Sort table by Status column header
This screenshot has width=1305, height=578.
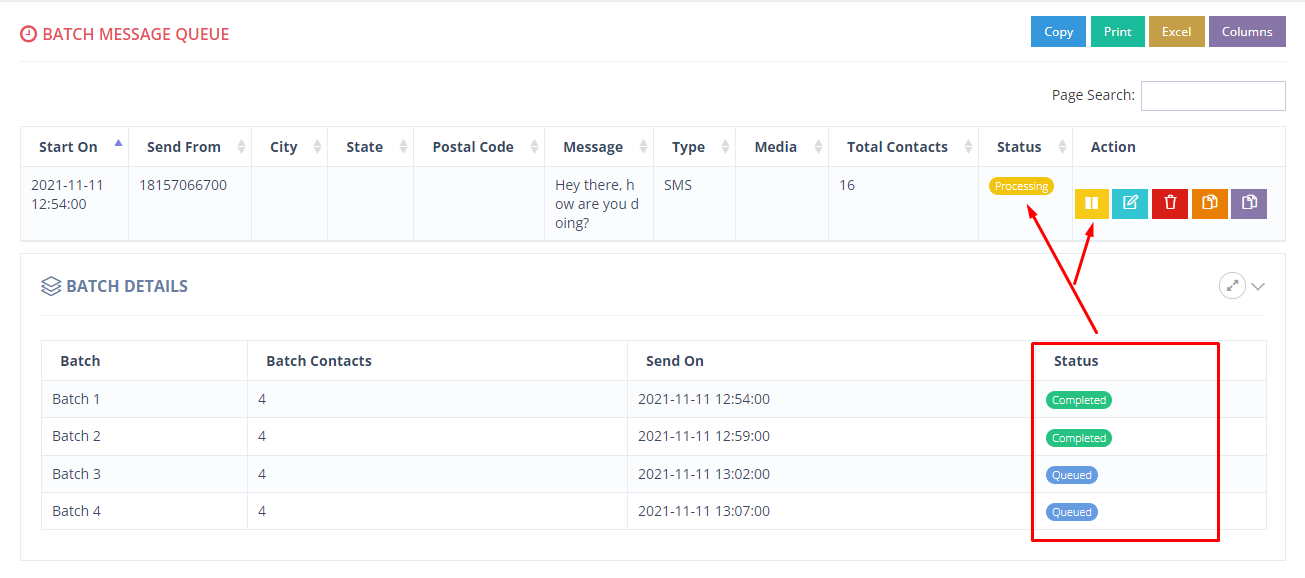pyautogui.click(x=1025, y=147)
